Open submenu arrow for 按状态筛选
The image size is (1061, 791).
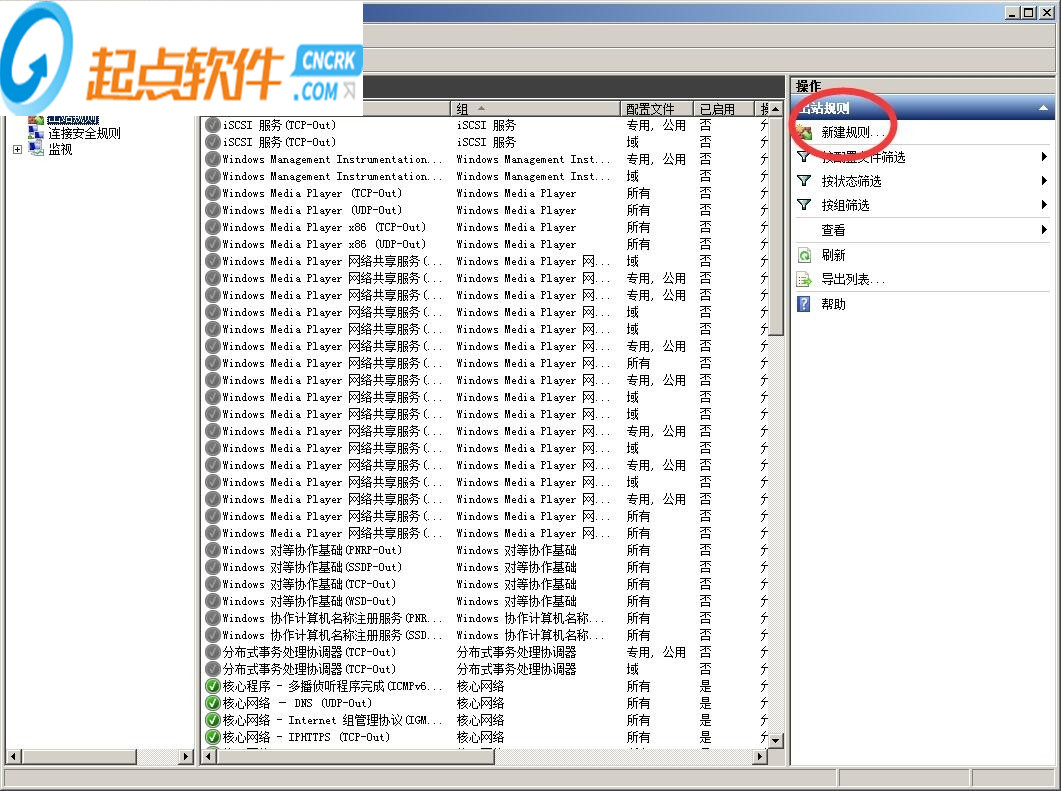pos(1044,181)
